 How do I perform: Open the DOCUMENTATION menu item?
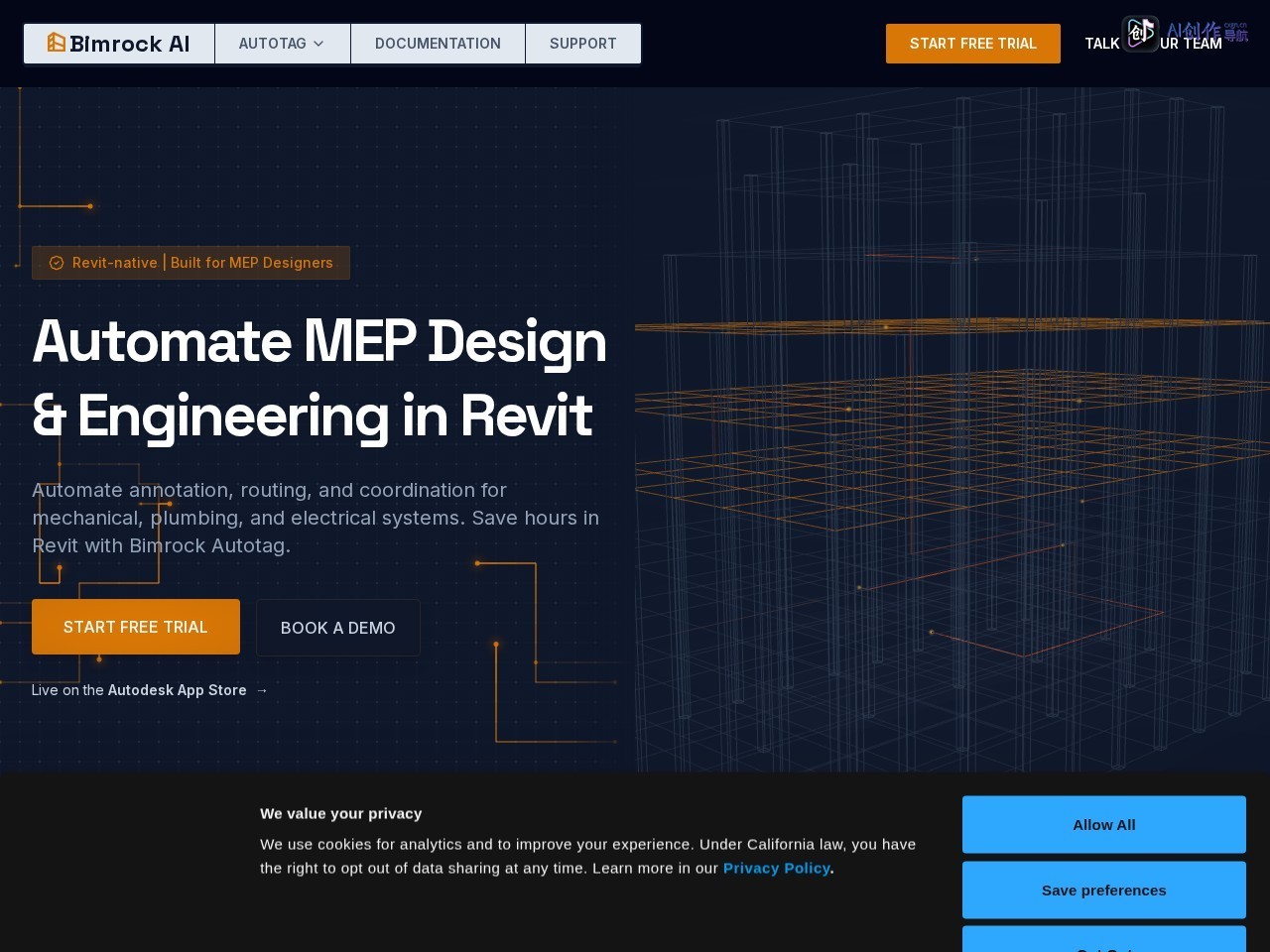pyautogui.click(x=438, y=44)
